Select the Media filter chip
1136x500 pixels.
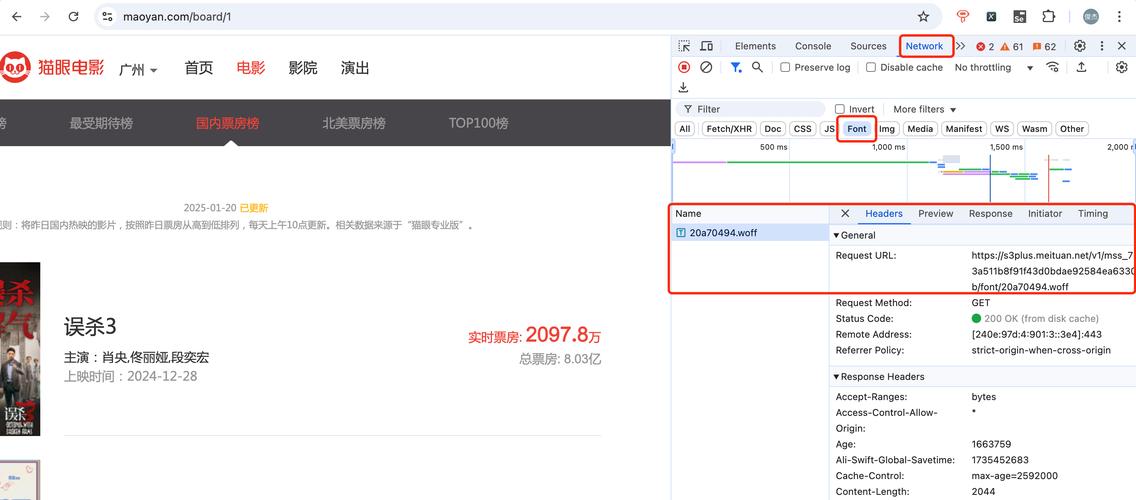920,129
